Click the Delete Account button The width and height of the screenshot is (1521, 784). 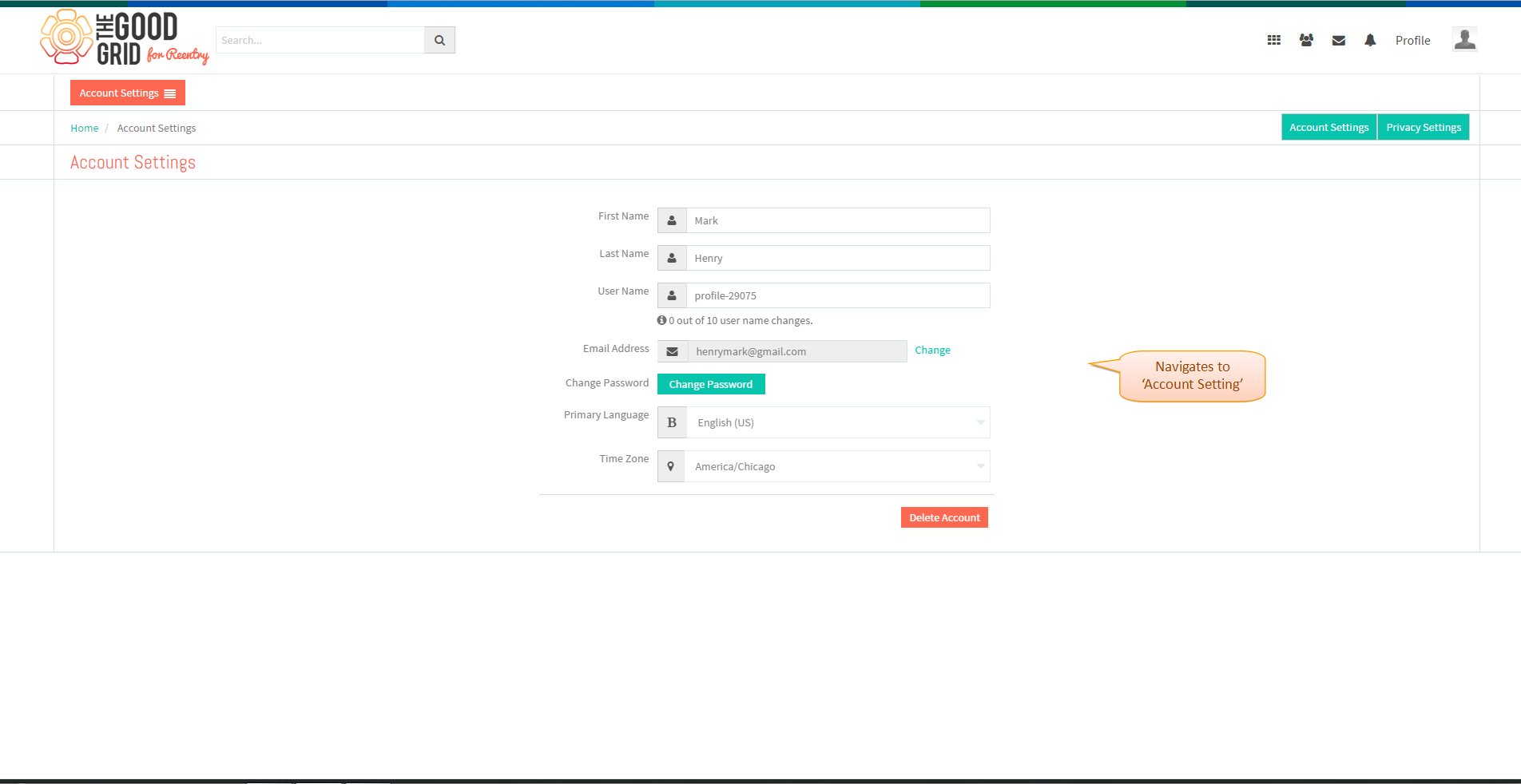coord(944,517)
